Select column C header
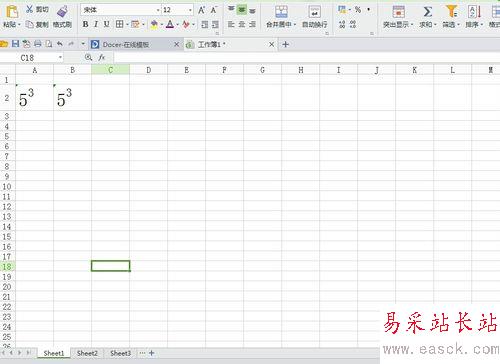 tap(110, 70)
